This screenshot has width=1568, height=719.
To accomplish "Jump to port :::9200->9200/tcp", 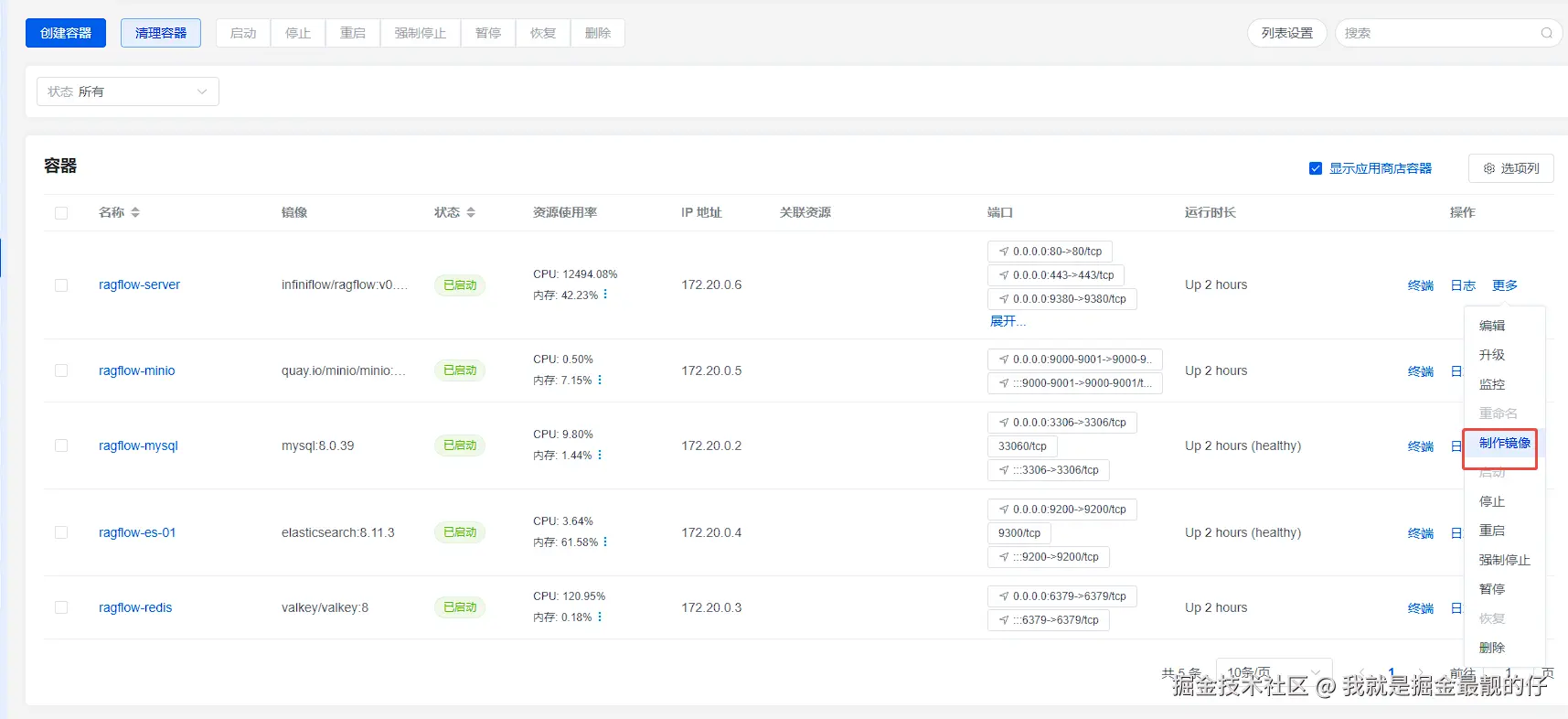I will (x=1049, y=557).
